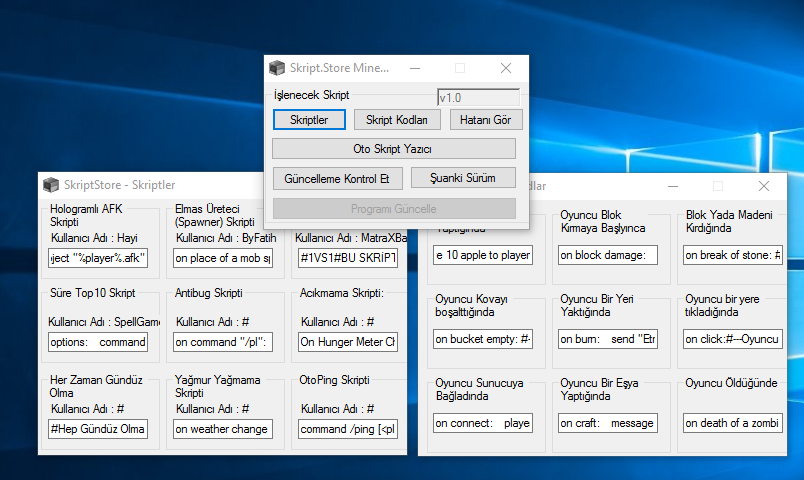Click the 'on connect:' code field
This screenshot has height=480, width=804.
tap(483, 423)
